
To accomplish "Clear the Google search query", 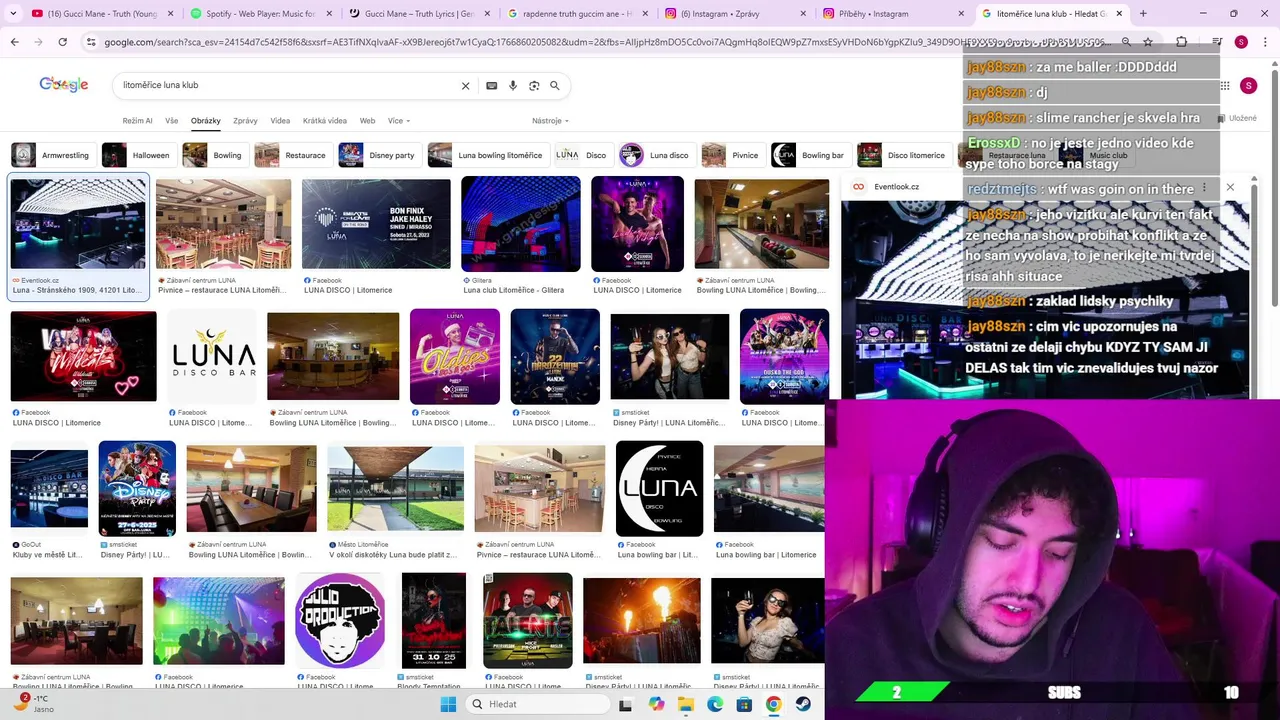I will (465, 86).
